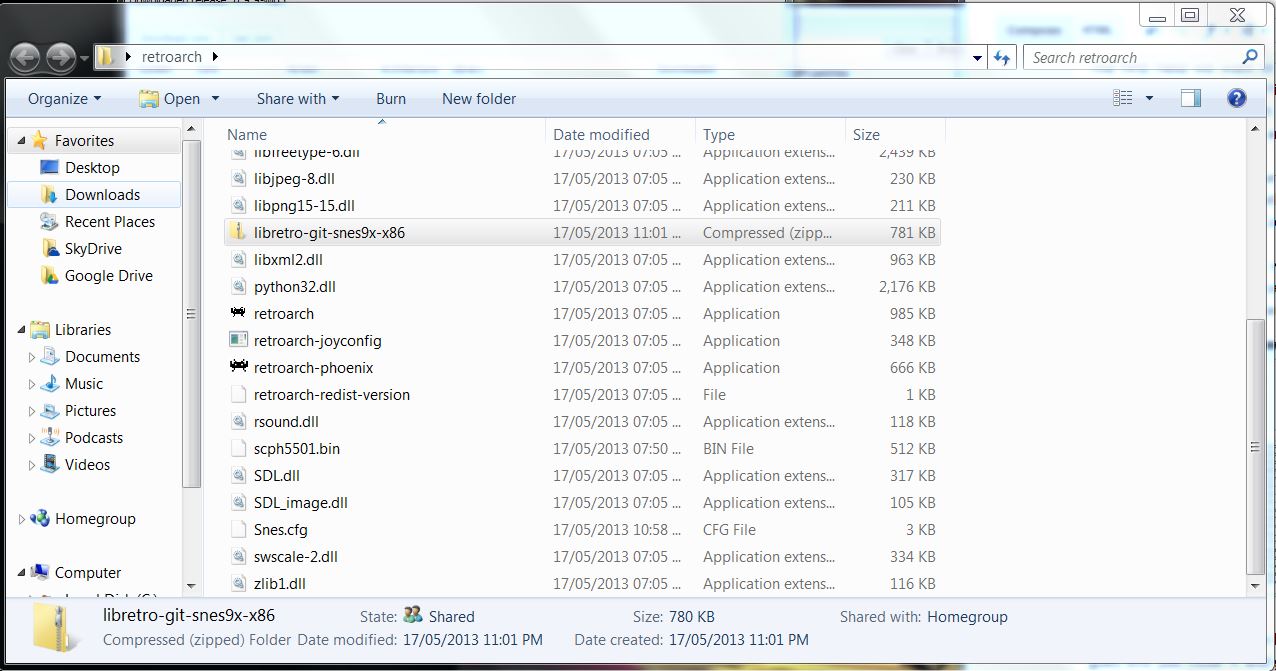Expand the Pictures library
Image resolution: width=1276 pixels, height=671 pixels.
pyautogui.click(x=31, y=411)
